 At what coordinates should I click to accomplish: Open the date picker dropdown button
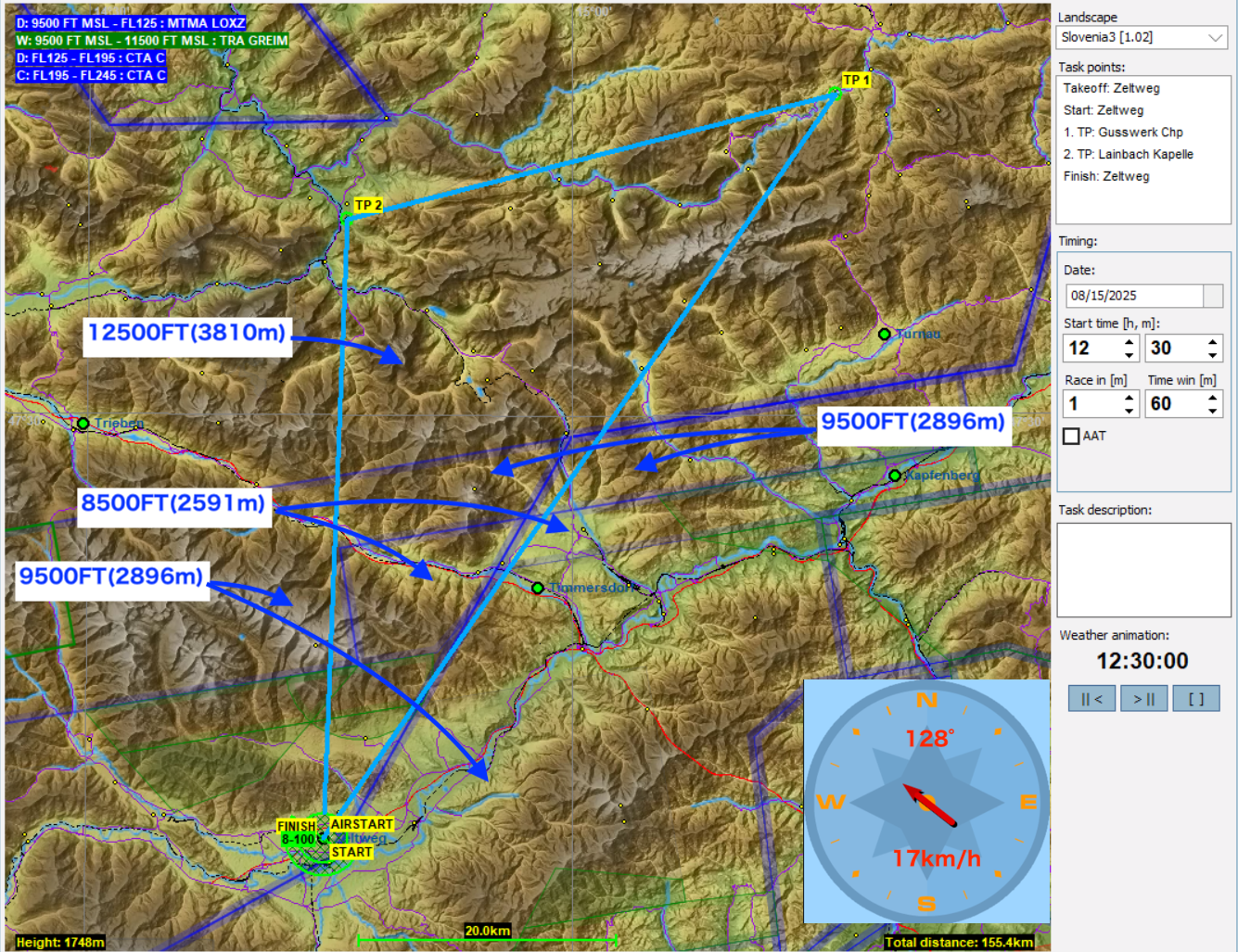coord(1213,296)
